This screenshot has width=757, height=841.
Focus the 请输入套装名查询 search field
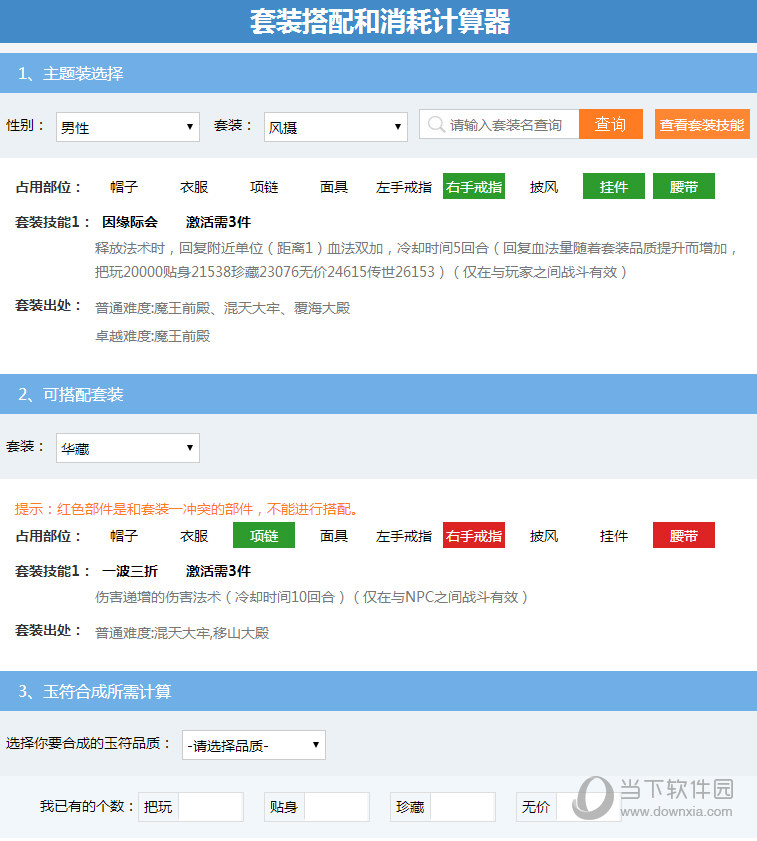(x=510, y=125)
